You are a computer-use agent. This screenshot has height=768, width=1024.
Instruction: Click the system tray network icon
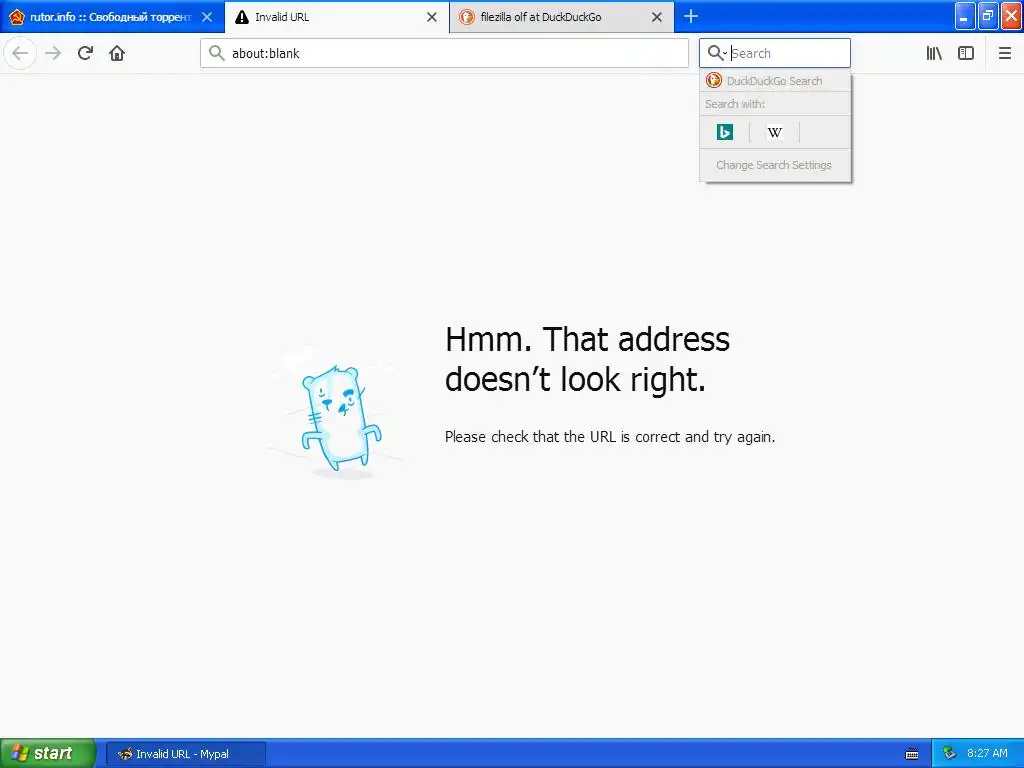coord(949,754)
